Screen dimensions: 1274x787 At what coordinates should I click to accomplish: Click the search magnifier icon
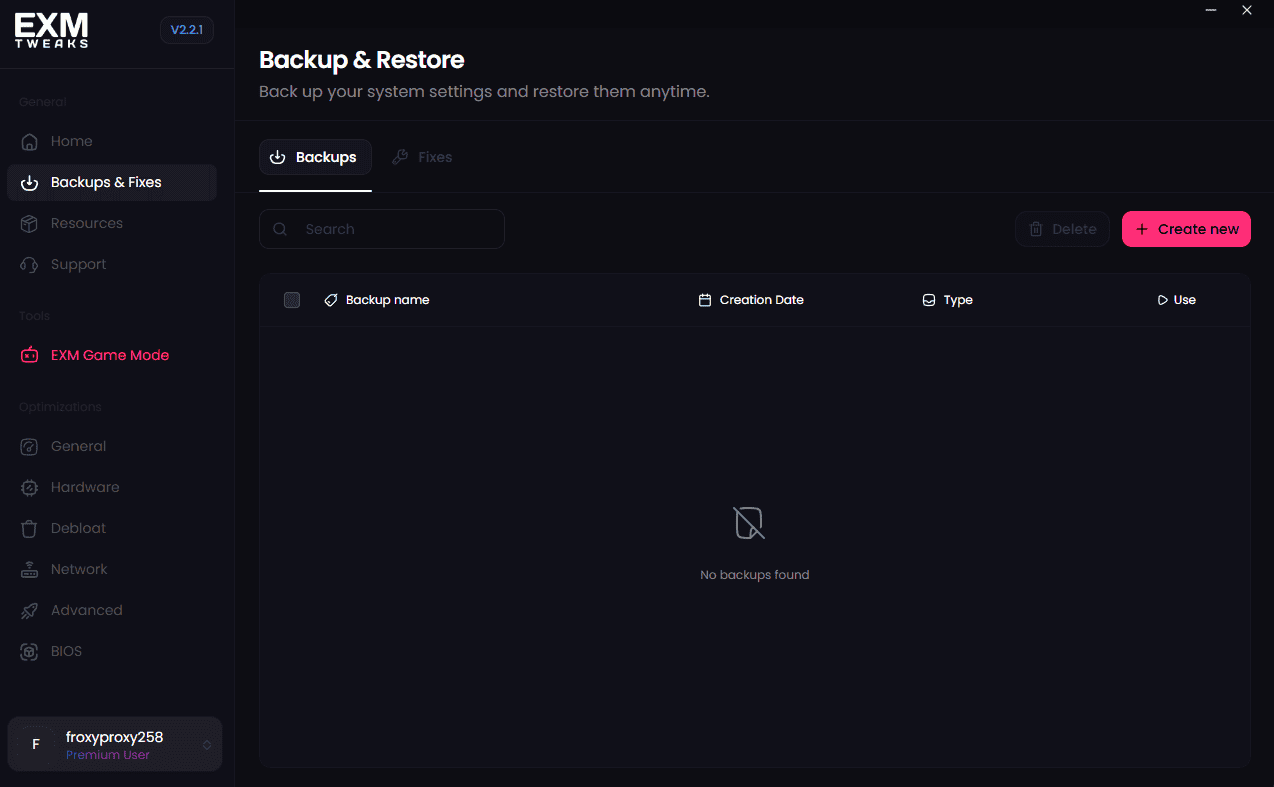tap(280, 229)
